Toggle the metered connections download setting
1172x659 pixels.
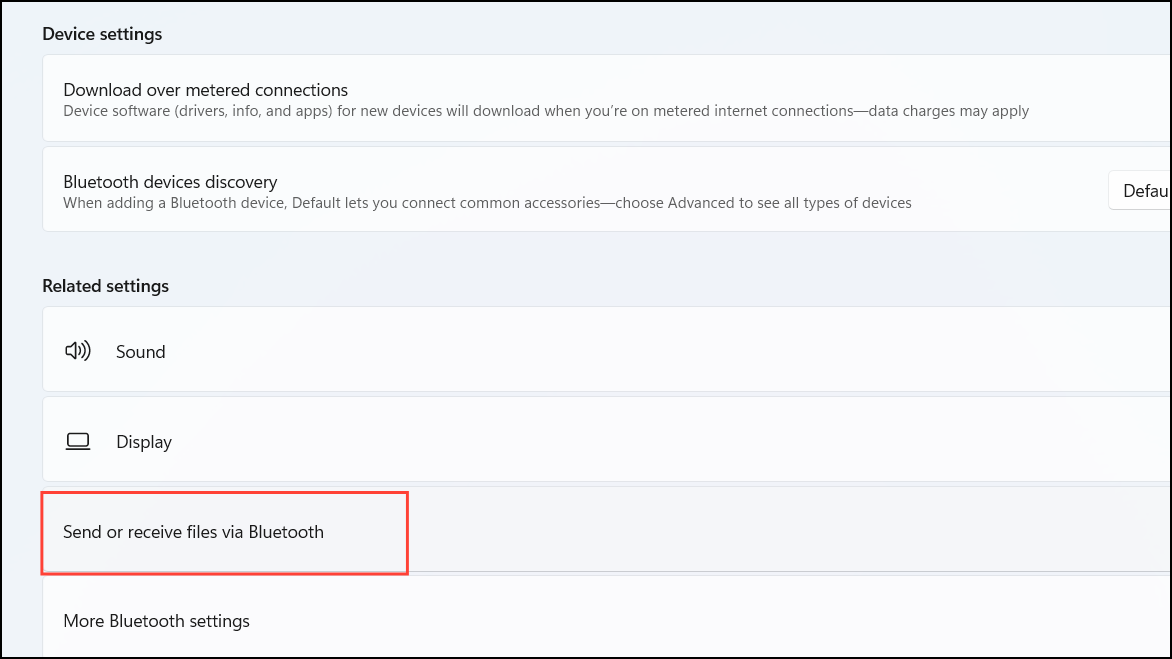tap(600, 98)
